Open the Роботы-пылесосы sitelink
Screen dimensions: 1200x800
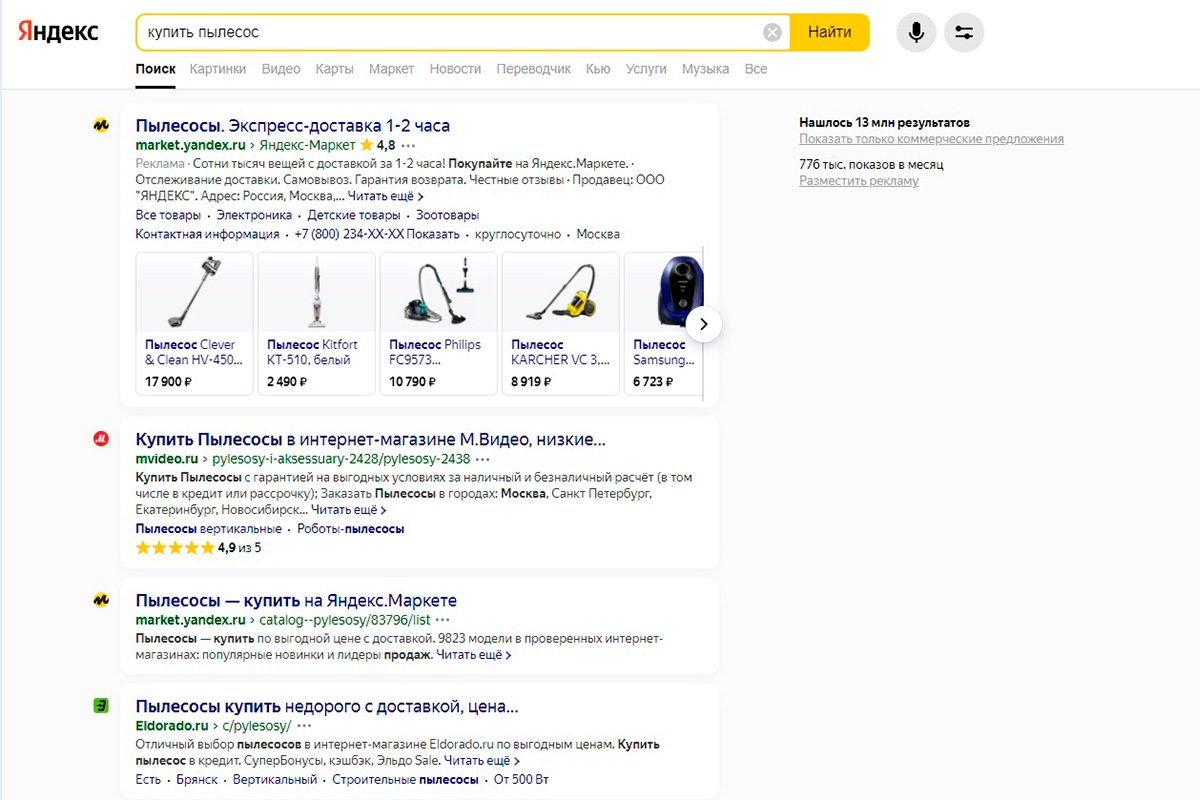[x=350, y=529]
